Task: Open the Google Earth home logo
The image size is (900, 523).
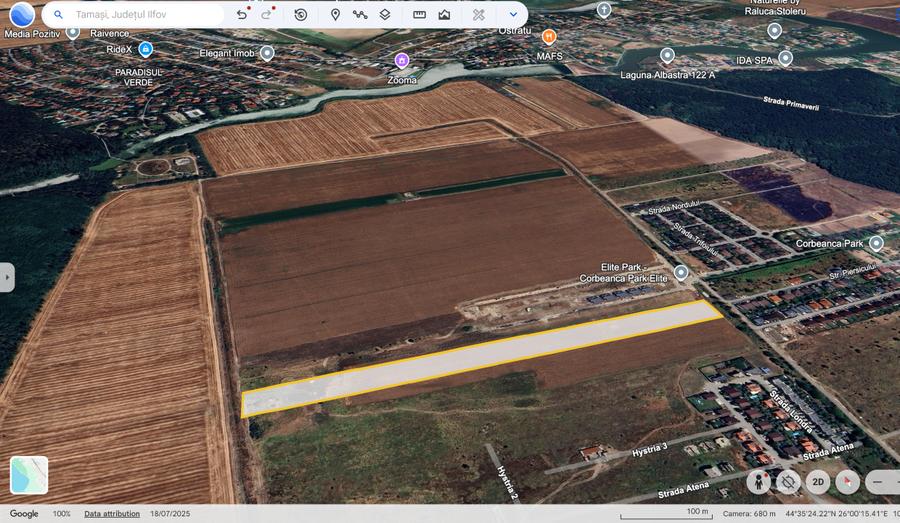Action: tap(22, 14)
